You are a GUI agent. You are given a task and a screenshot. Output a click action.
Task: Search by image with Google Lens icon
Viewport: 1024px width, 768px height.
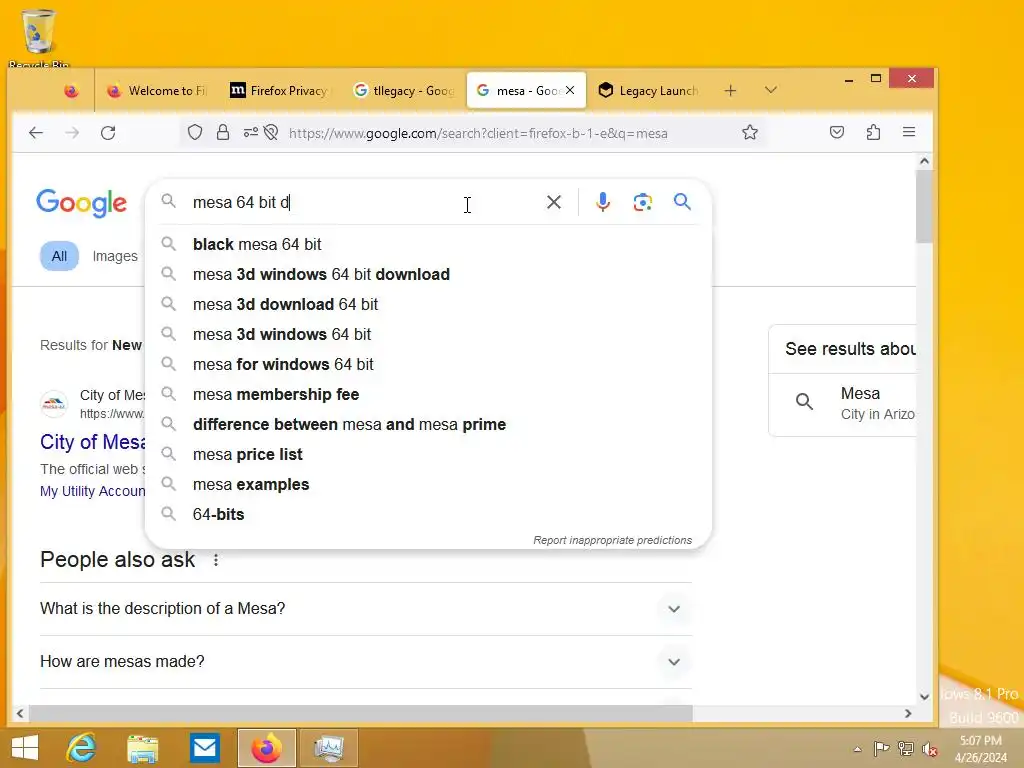click(643, 202)
